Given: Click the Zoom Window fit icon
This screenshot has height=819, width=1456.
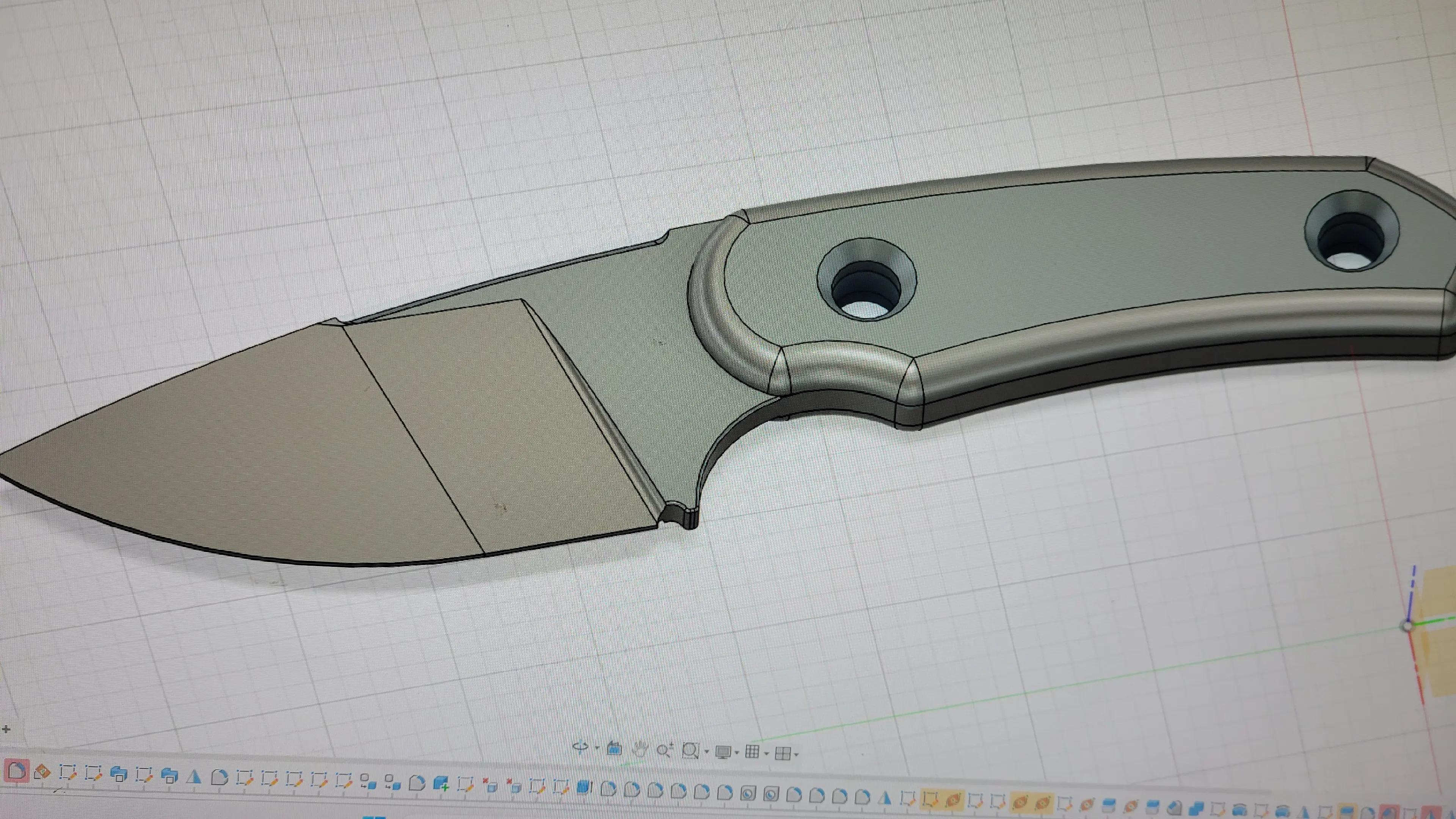Looking at the screenshot, I should pos(690,751).
